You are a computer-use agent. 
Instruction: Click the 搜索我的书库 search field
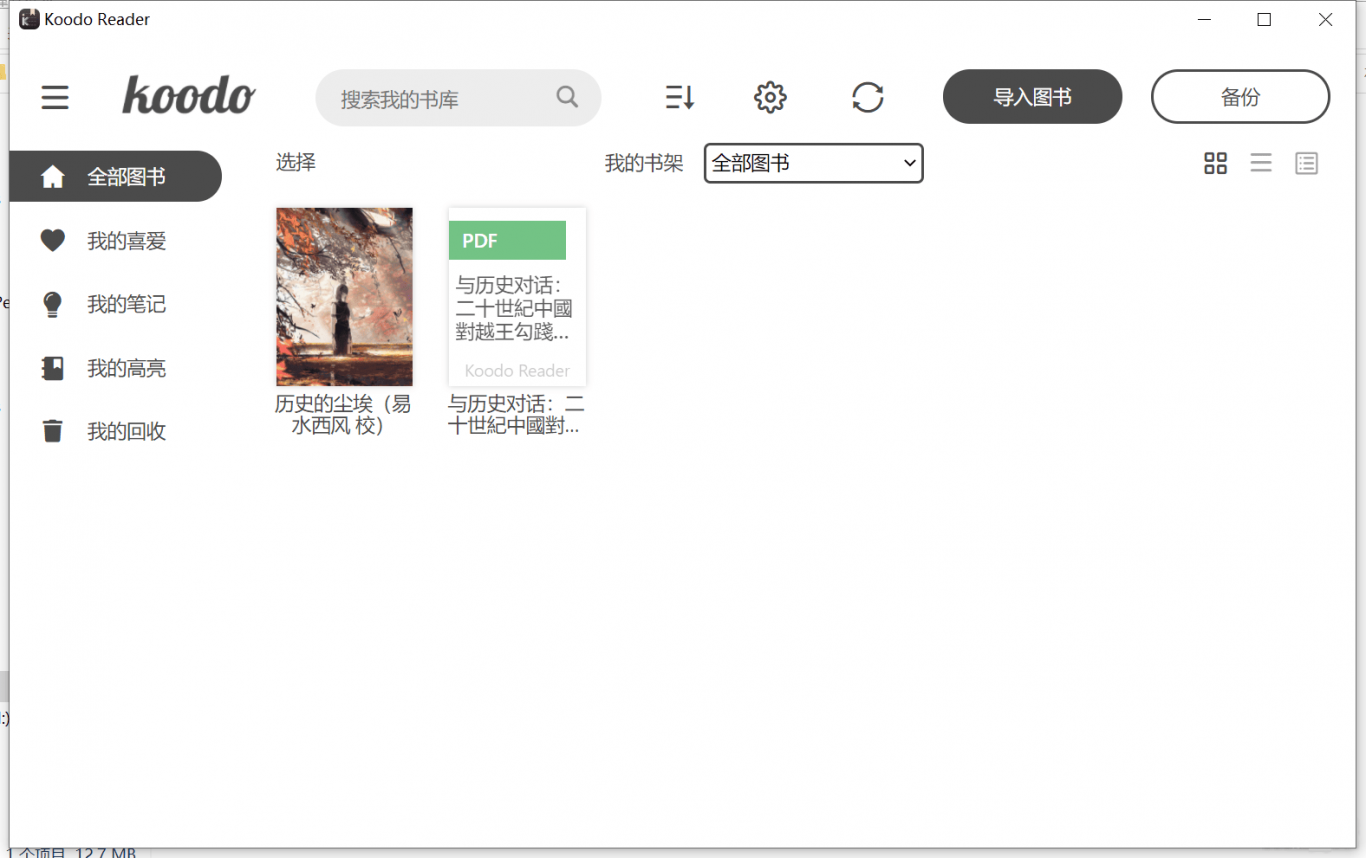pyautogui.click(x=440, y=99)
